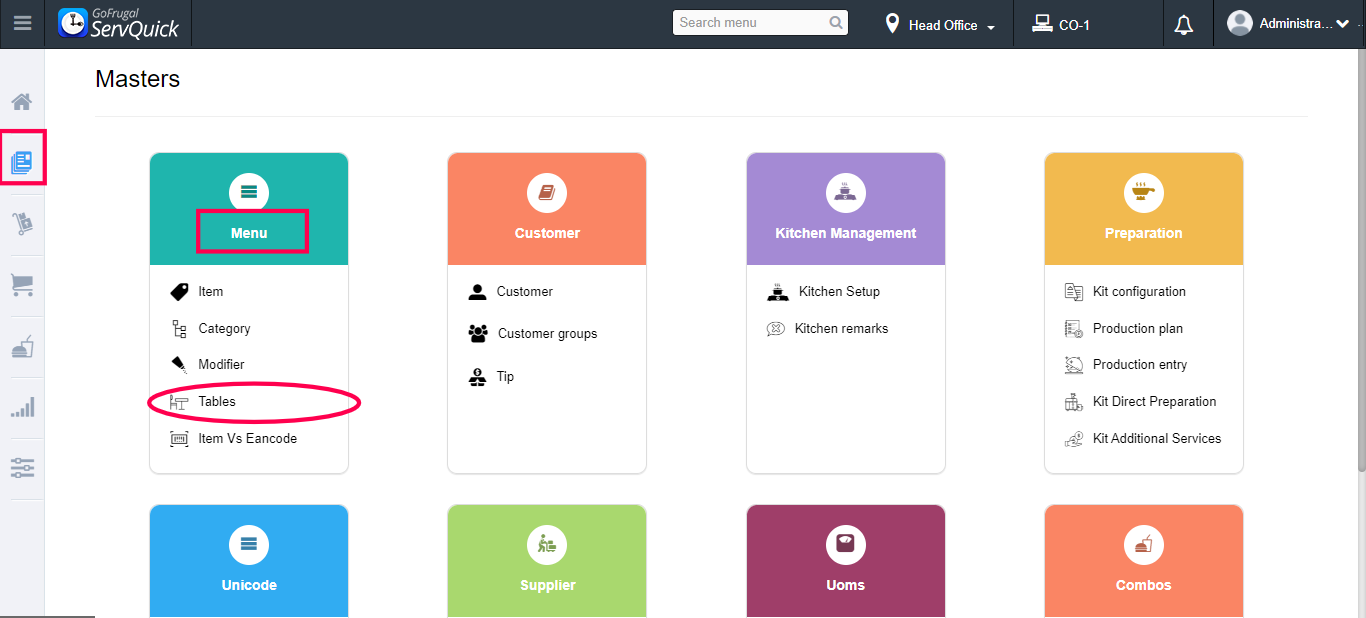Click the location pin icon
The image size is (1366, 618).
(x=892, y=24)
